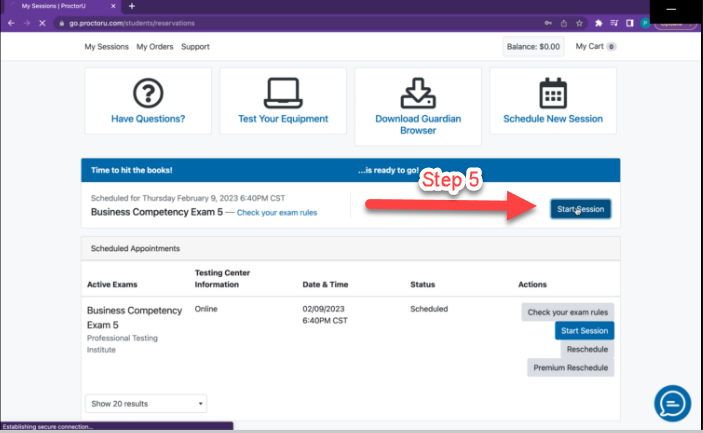703x433 pixels.
Task: Click Start Session in Actions column
Action: [x=584, y=331]
